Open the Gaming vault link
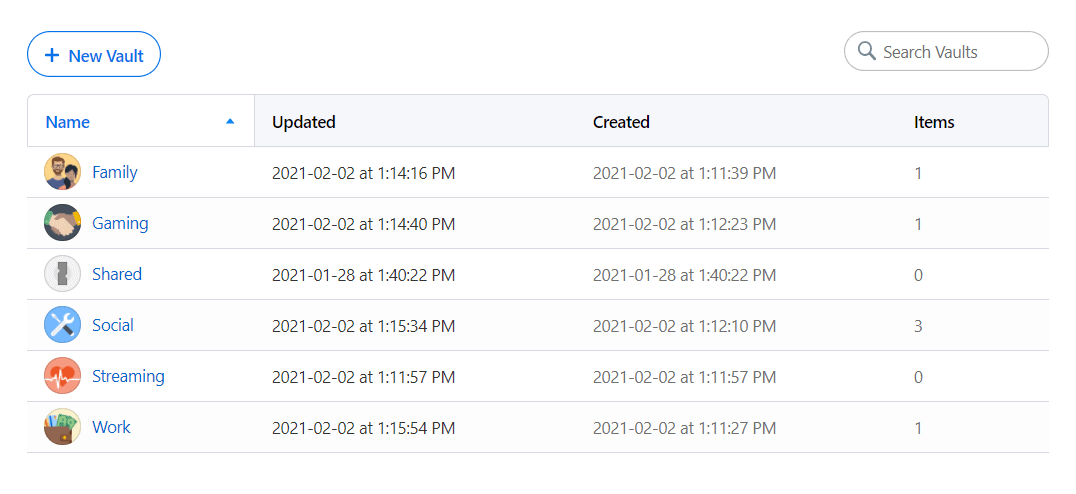Viewport: 1076px width, 494px height. pyautogui.click(x=120, y=223)
